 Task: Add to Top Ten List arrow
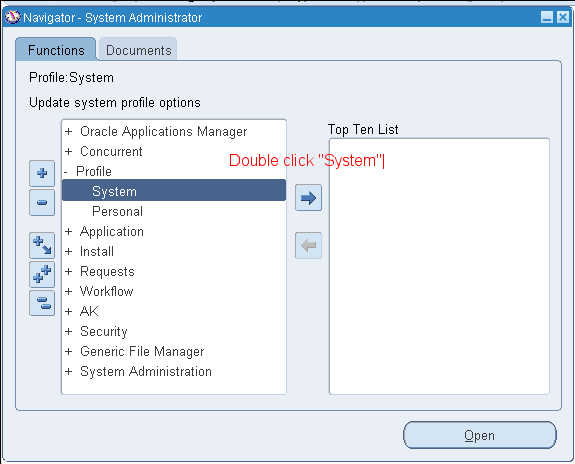[x=308, y=198]
